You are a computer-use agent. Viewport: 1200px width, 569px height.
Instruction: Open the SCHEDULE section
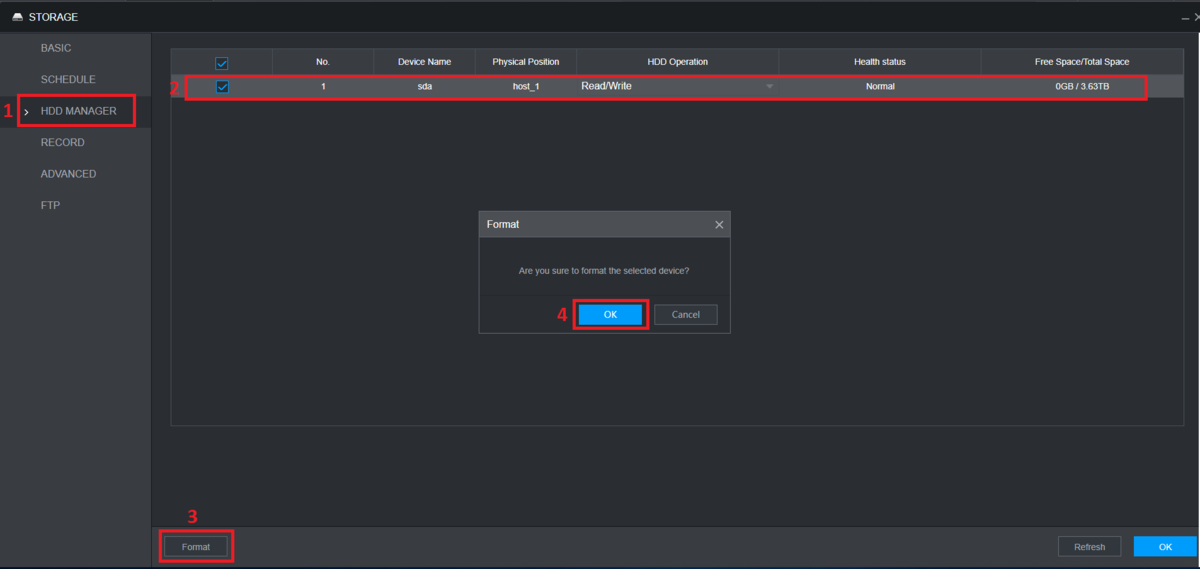[x=68, y=79]
